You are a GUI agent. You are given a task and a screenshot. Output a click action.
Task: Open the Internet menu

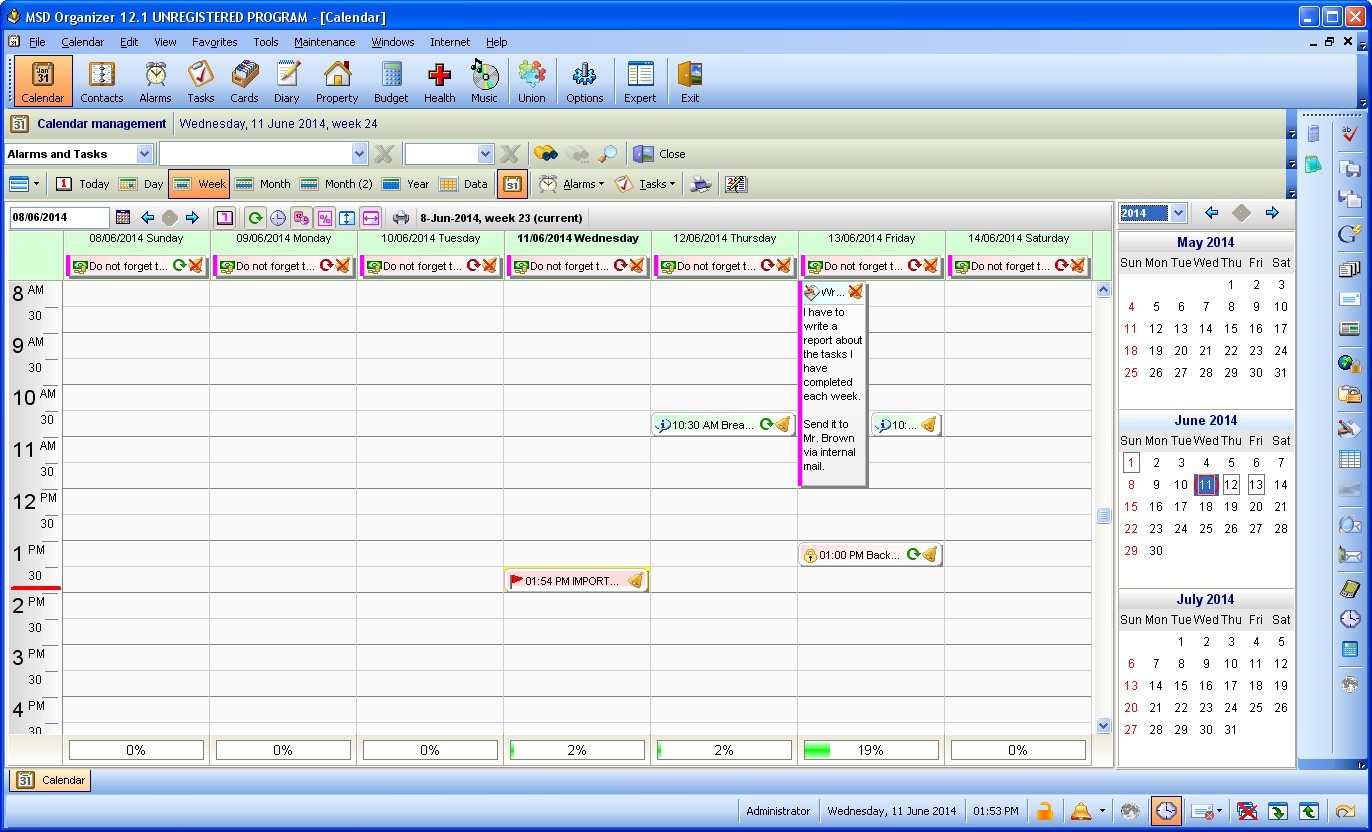click(450, 42)
